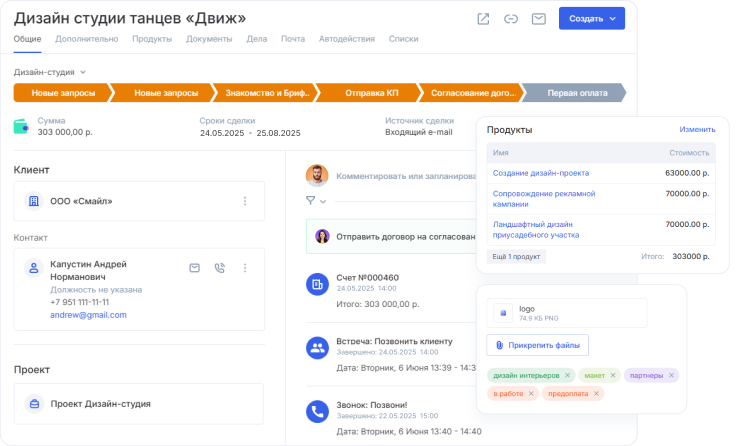Open three-dot menu for ООО «Смайл»

pyautogui.click(x=245, y=201)
